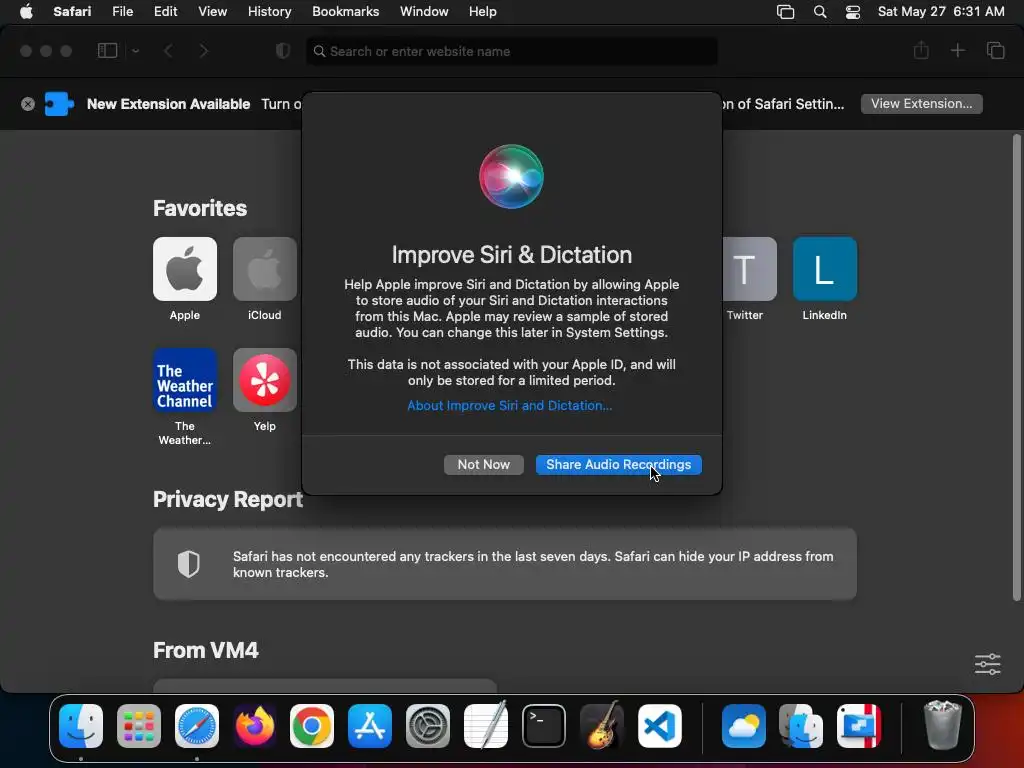Open Control Center in menu bar
The image size is (1024, 768).
tap(853, 12)
